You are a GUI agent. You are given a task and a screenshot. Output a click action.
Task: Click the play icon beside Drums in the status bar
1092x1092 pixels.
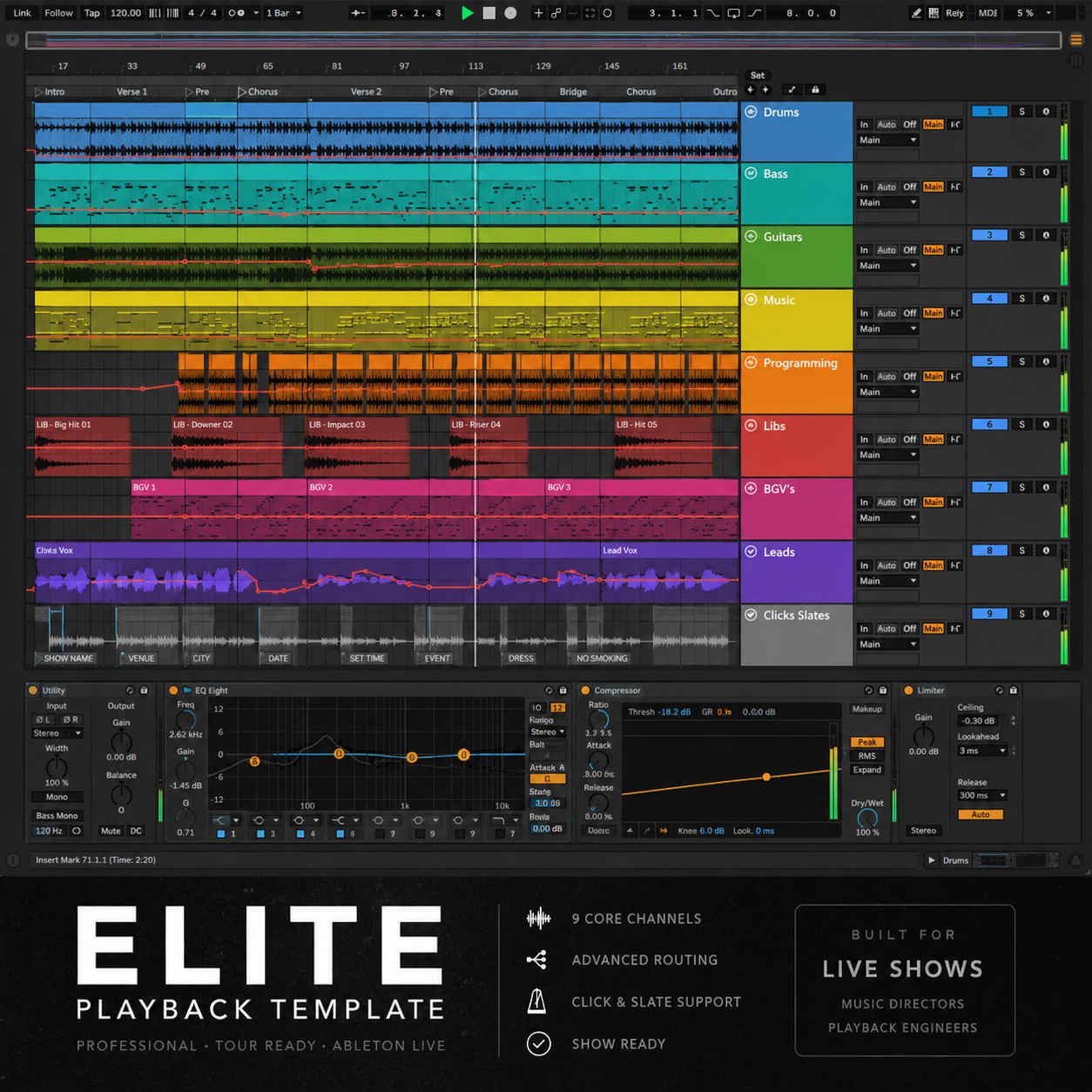[x=932, y=860]
